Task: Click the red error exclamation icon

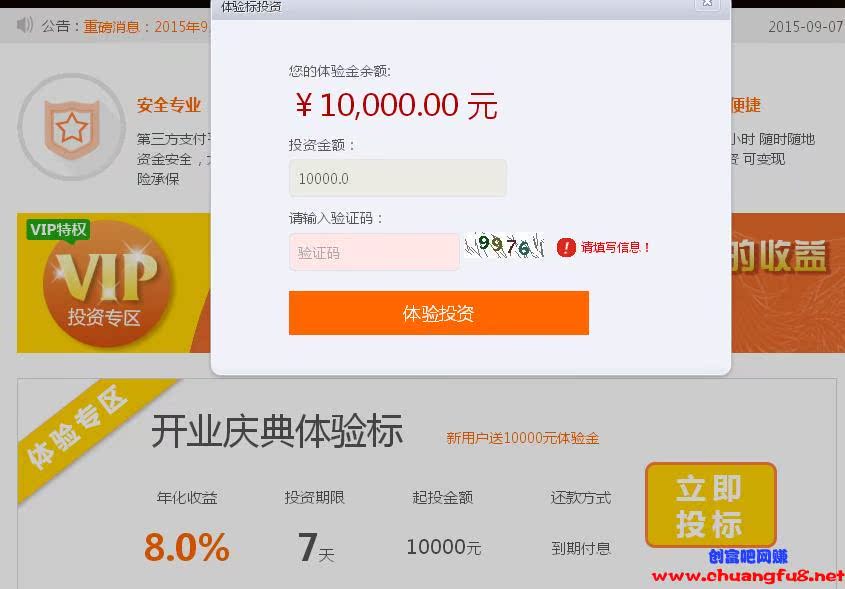Action: (566, 247)
